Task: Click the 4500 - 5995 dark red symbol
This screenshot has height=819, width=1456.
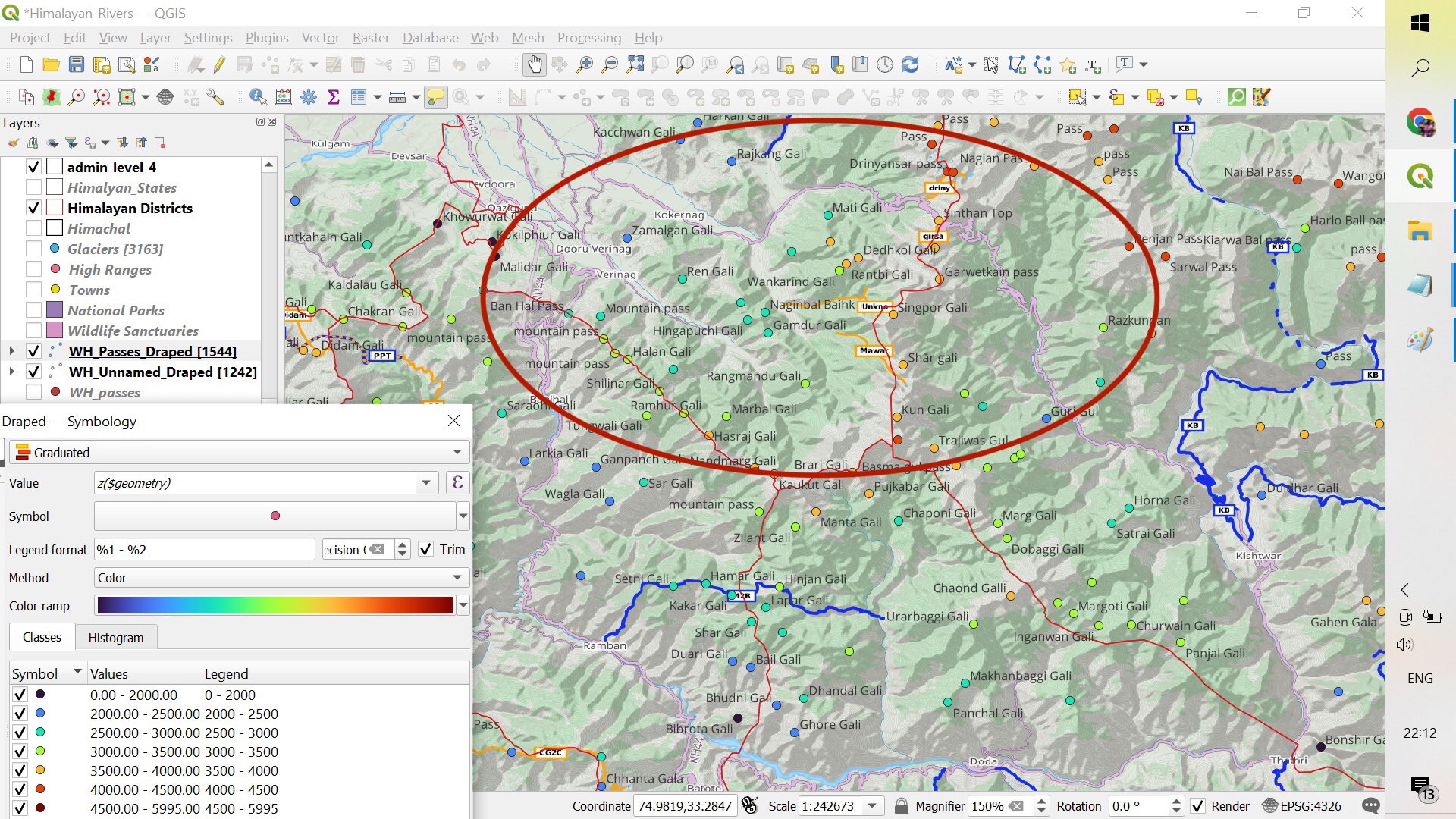Action: [40, 808]
